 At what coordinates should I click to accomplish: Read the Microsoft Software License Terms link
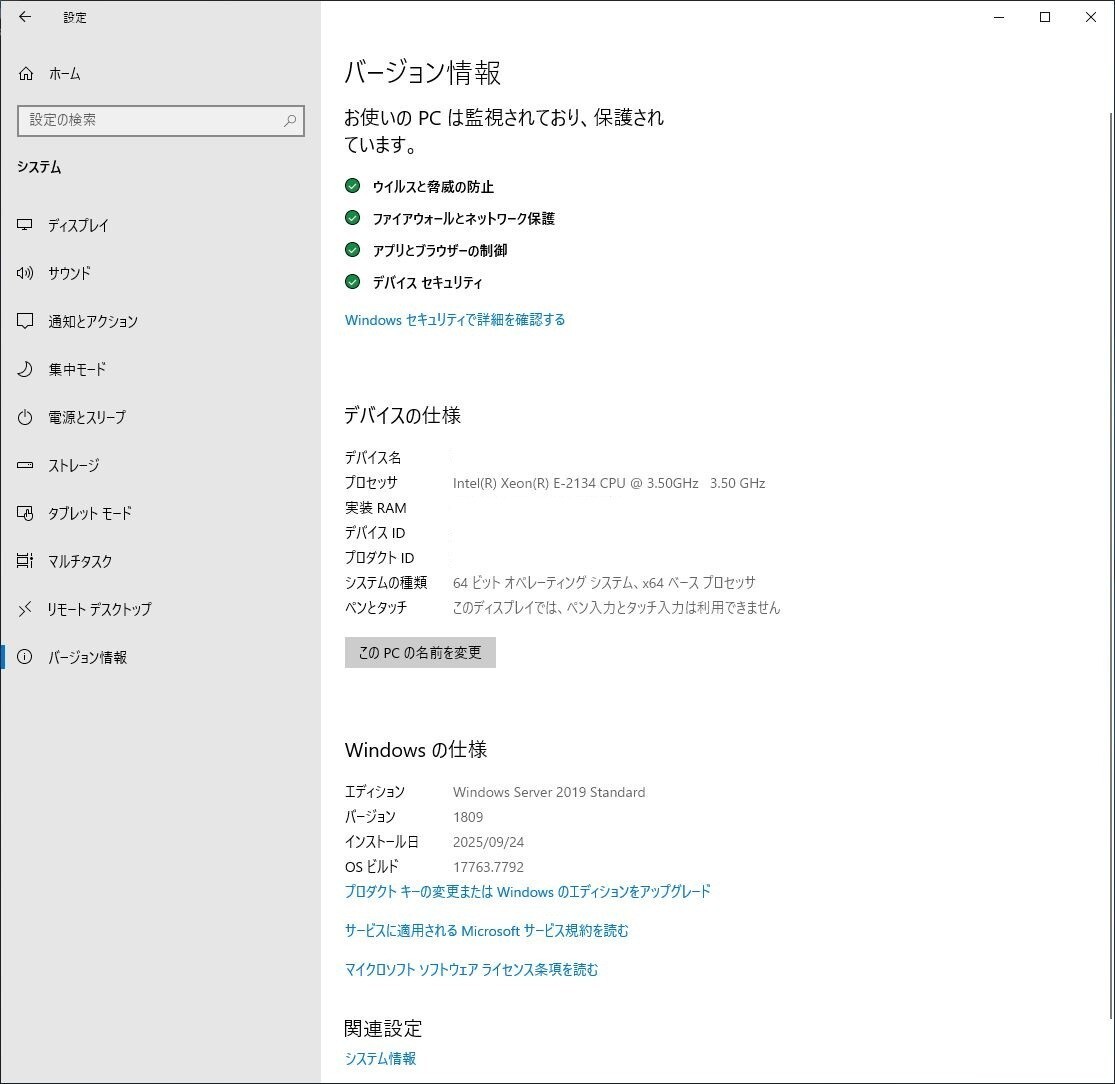pyautogui.click(x=471, y=970)
